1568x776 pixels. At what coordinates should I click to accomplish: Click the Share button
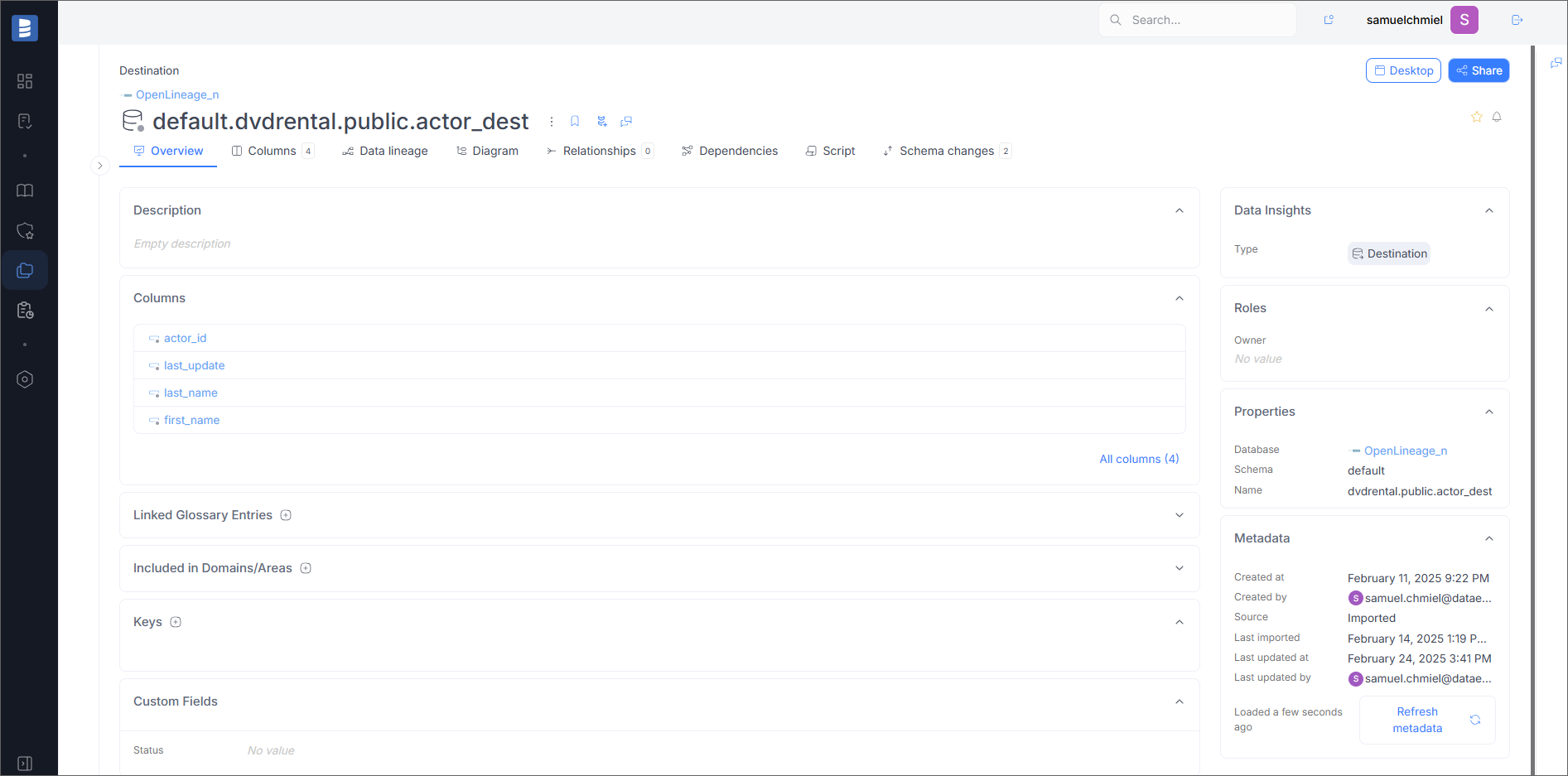click(1479, 70)
